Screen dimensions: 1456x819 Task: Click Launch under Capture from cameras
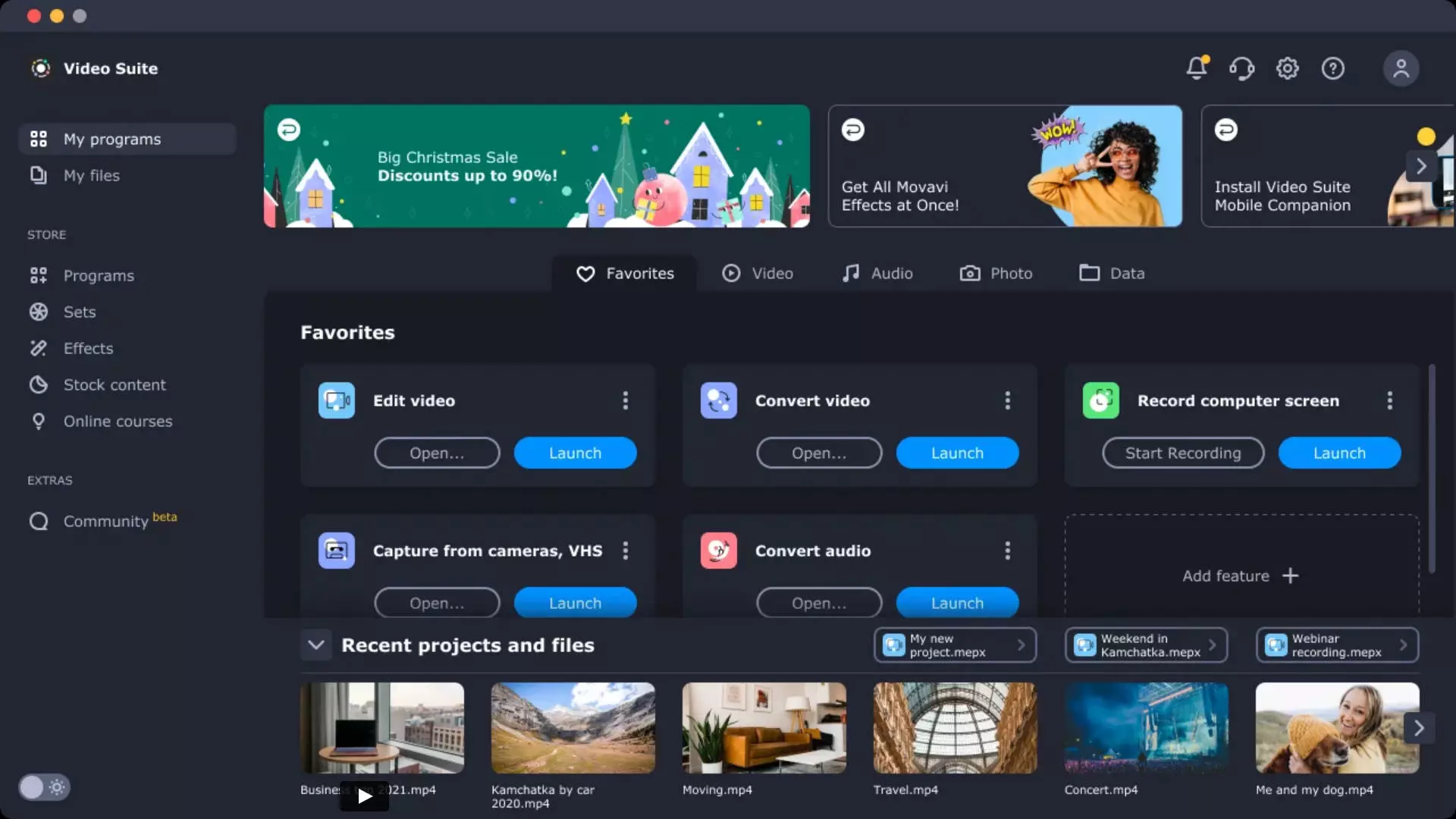point(575,603)
